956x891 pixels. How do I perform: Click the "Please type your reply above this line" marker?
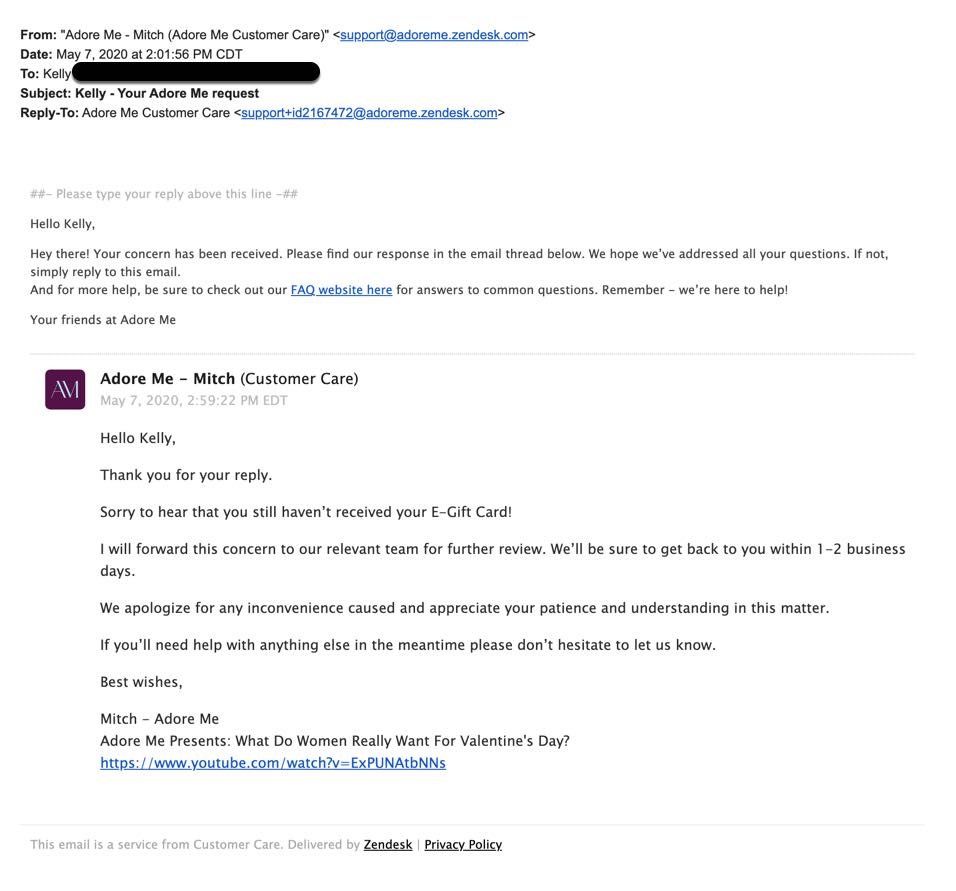164,194
